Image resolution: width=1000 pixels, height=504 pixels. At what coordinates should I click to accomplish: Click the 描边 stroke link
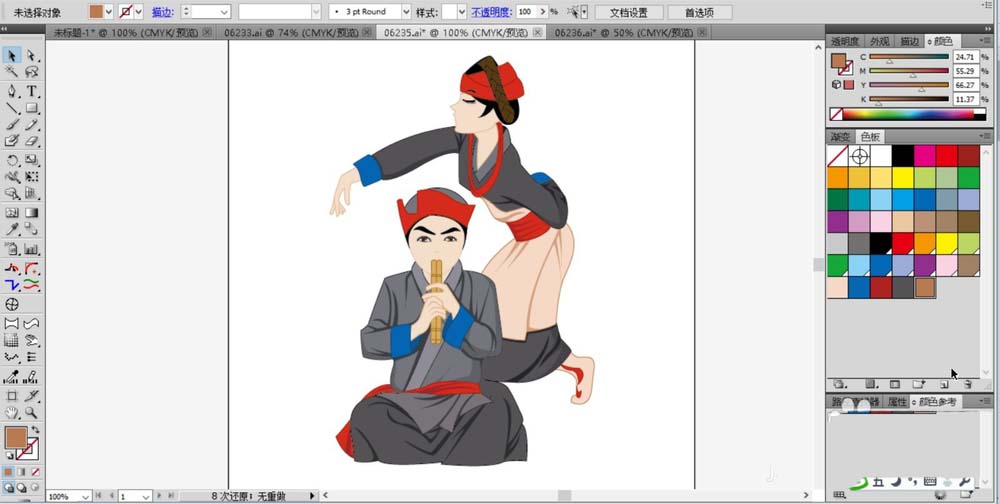click(x=163, y=11)
